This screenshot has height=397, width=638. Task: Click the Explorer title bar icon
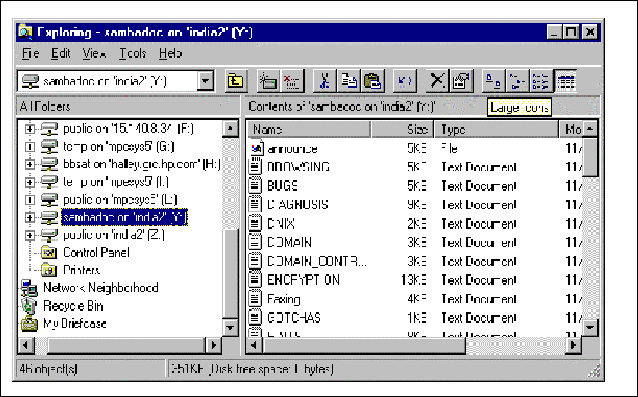tap(25, 32)
